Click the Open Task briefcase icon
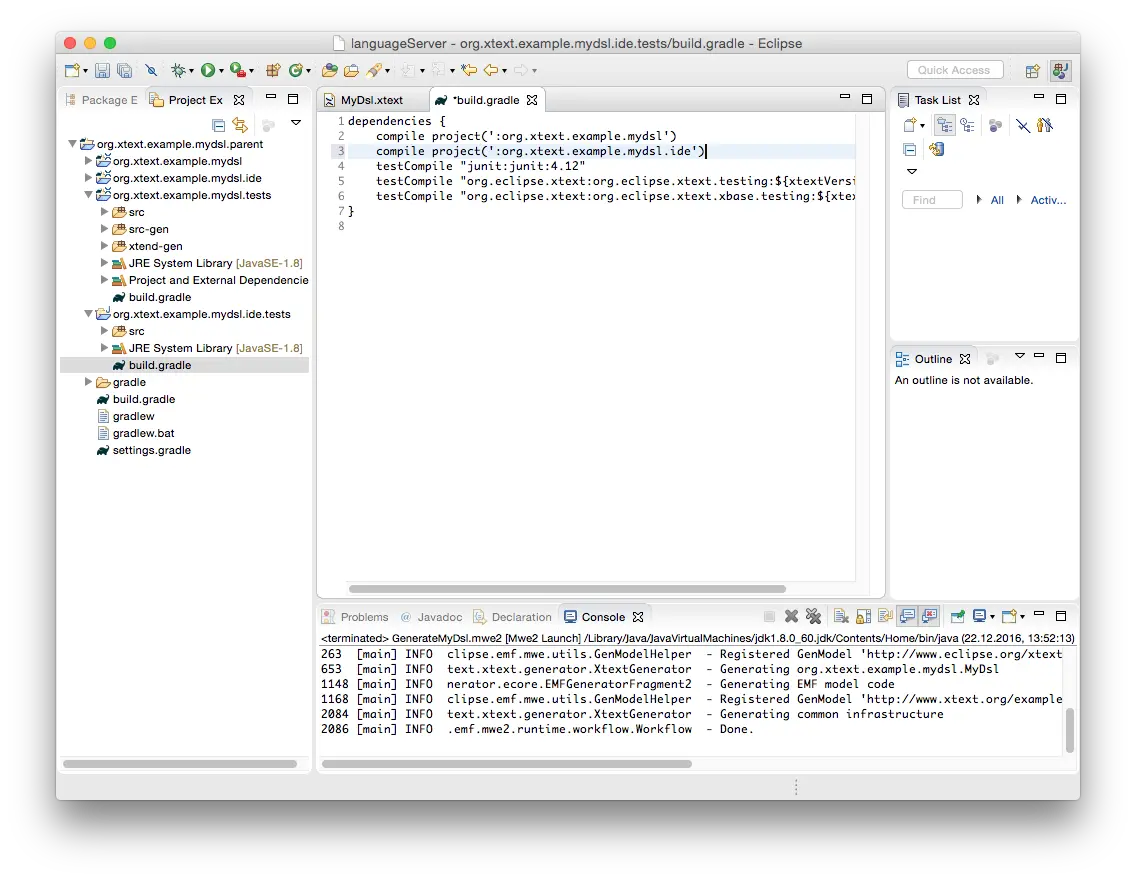 [x=351, y=70]
